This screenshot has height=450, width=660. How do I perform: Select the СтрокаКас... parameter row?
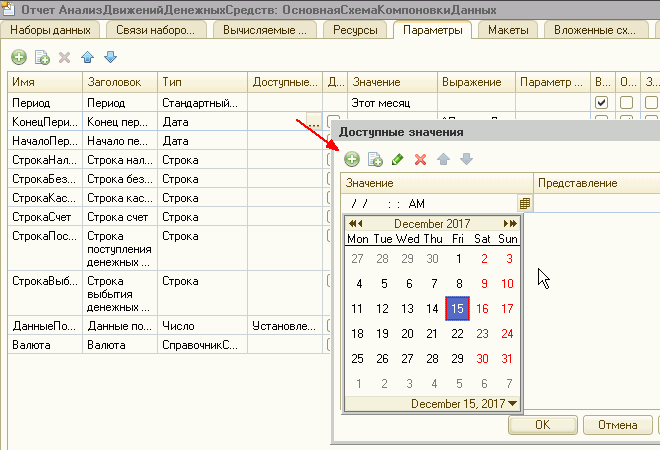[x=45, y=198]
